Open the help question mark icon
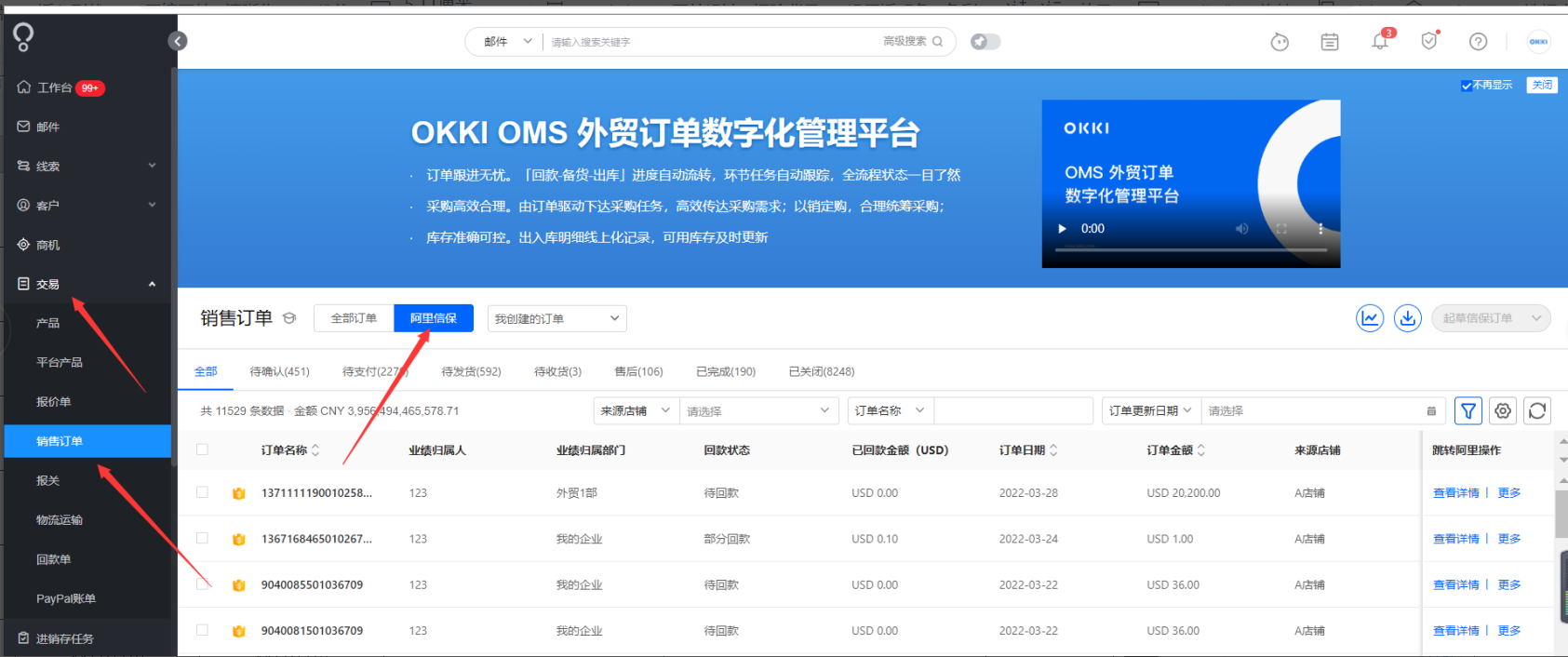The height and width of the screenshot is (657, 1568). pos(1478,42)
